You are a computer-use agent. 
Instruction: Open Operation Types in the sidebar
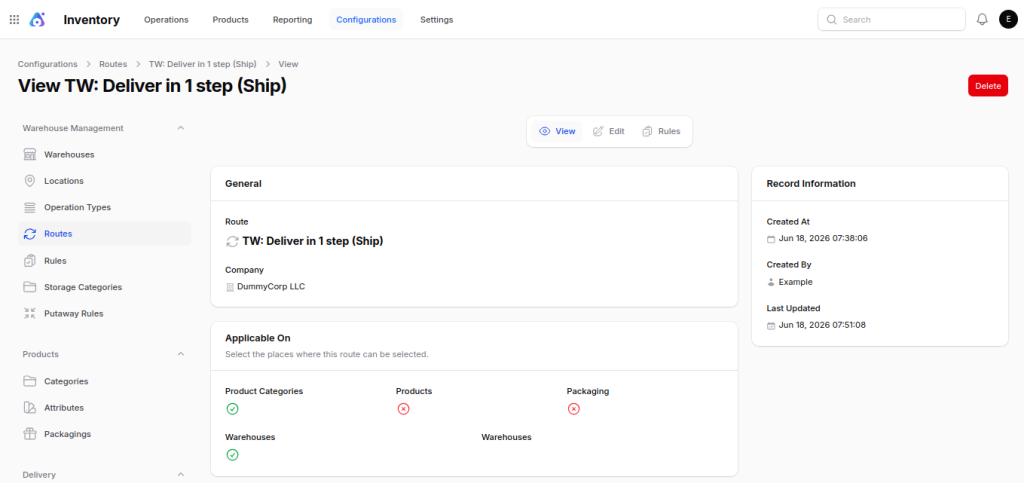pyautogui.click(x=105, y=208)
